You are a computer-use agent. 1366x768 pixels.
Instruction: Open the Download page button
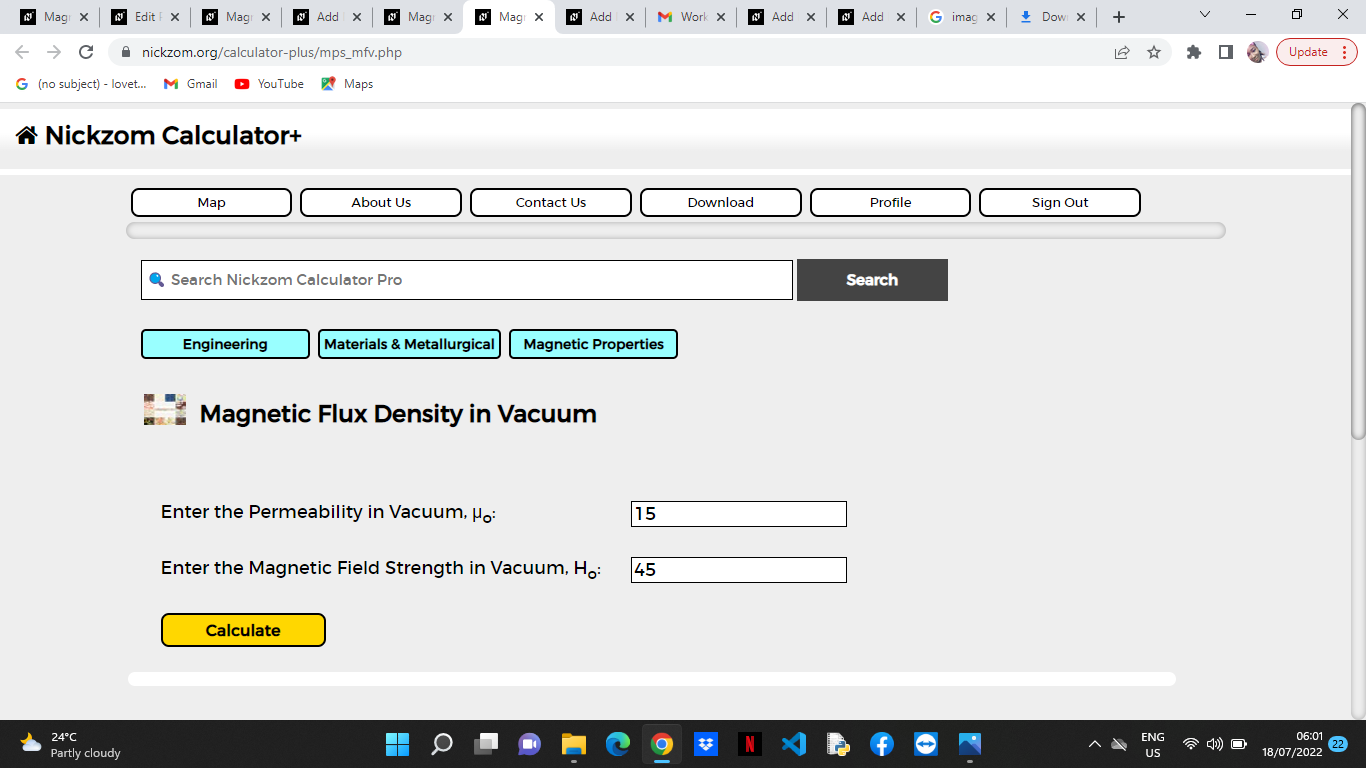(x=721, y=202)
